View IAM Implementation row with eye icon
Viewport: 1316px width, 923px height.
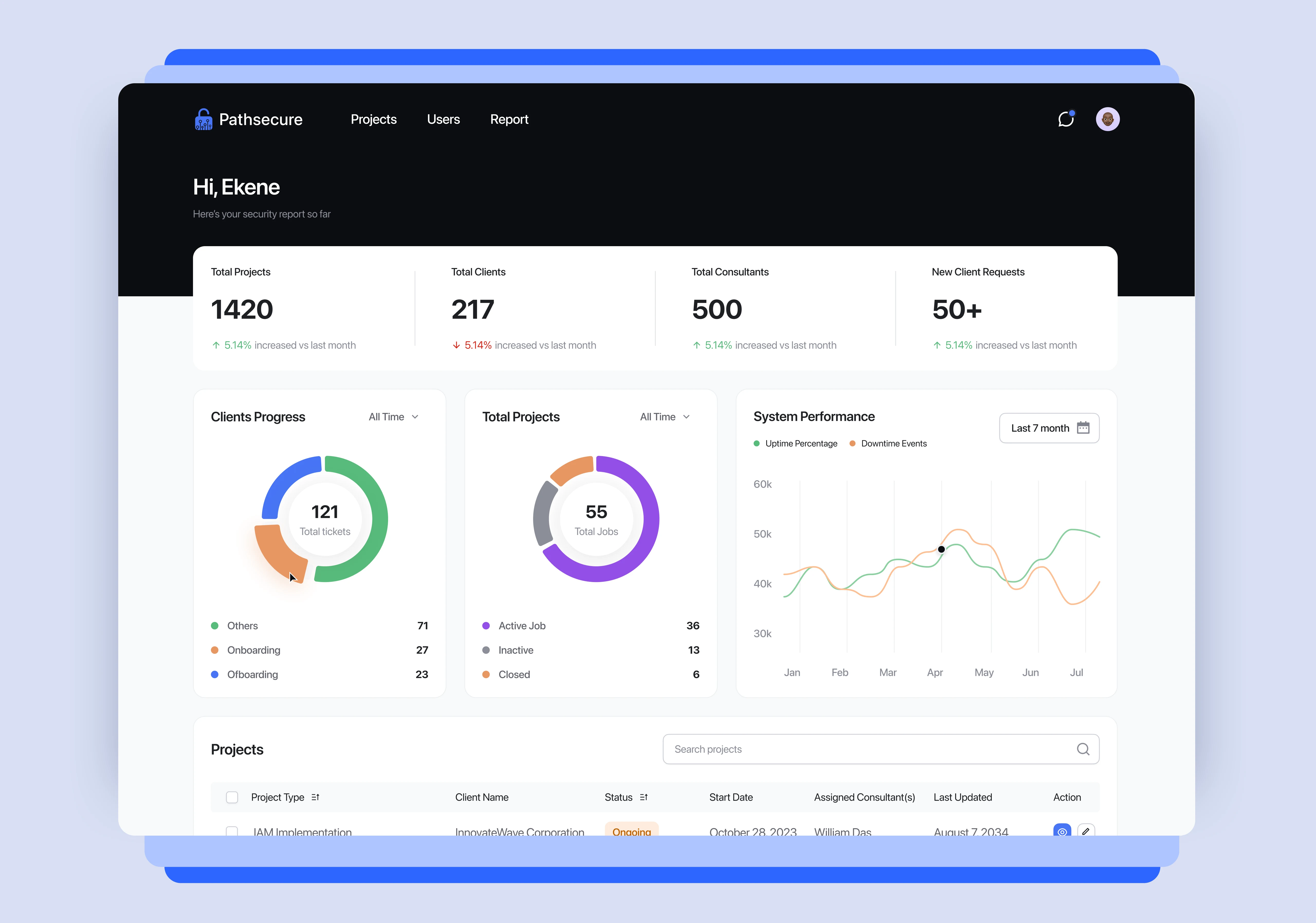1062,831
